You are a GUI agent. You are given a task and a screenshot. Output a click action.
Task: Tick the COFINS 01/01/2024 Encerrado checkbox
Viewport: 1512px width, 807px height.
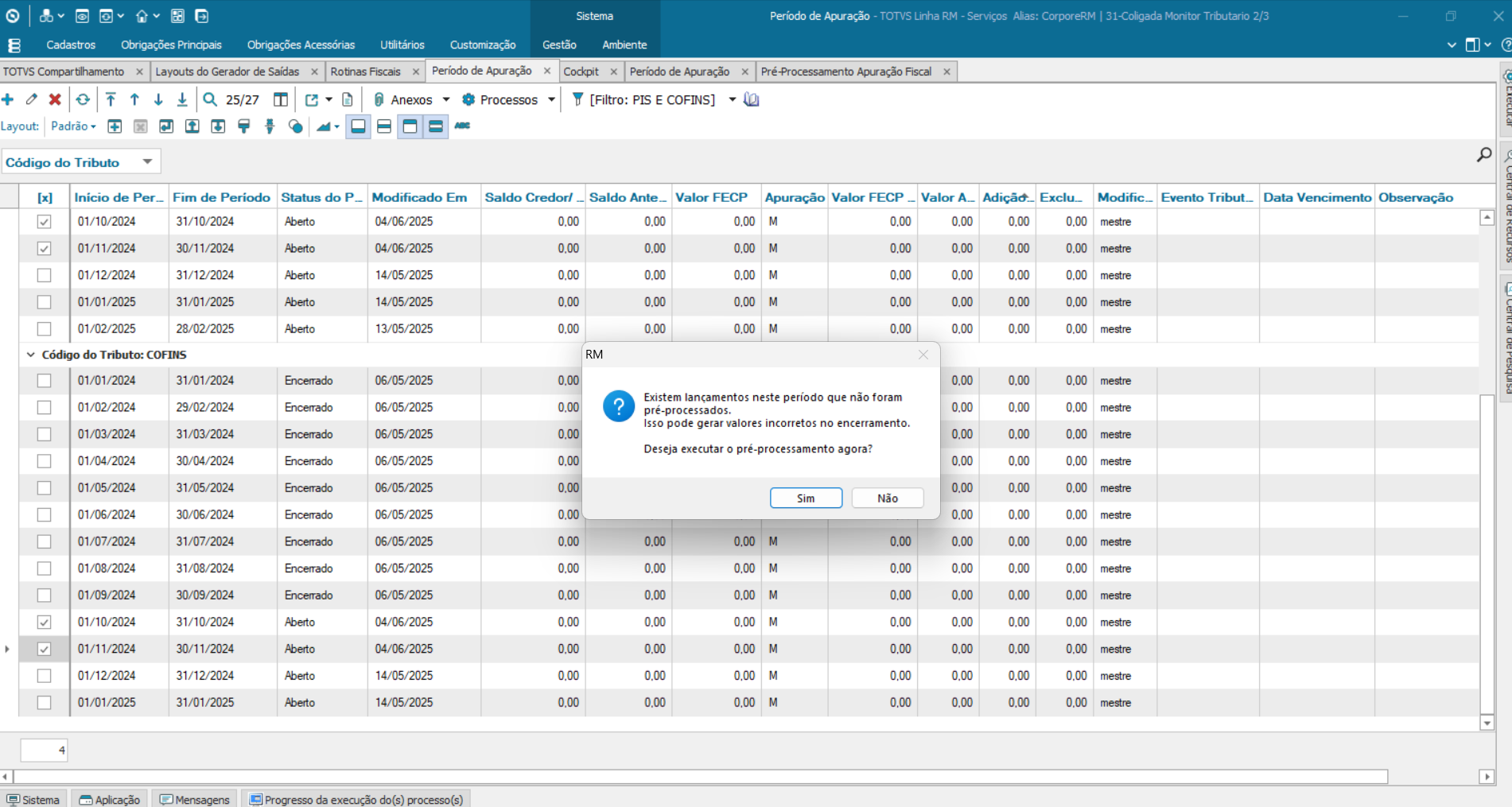pos(45,381)
